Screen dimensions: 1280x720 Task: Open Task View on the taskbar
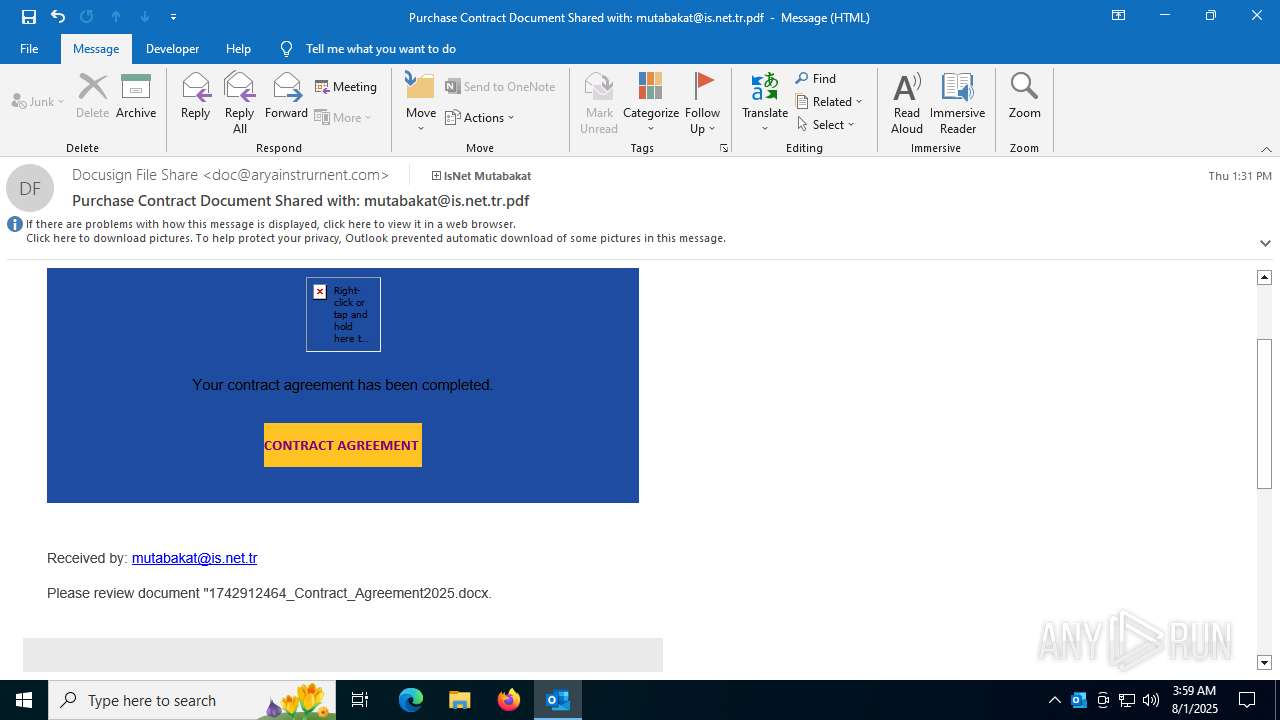coord(360,700)
